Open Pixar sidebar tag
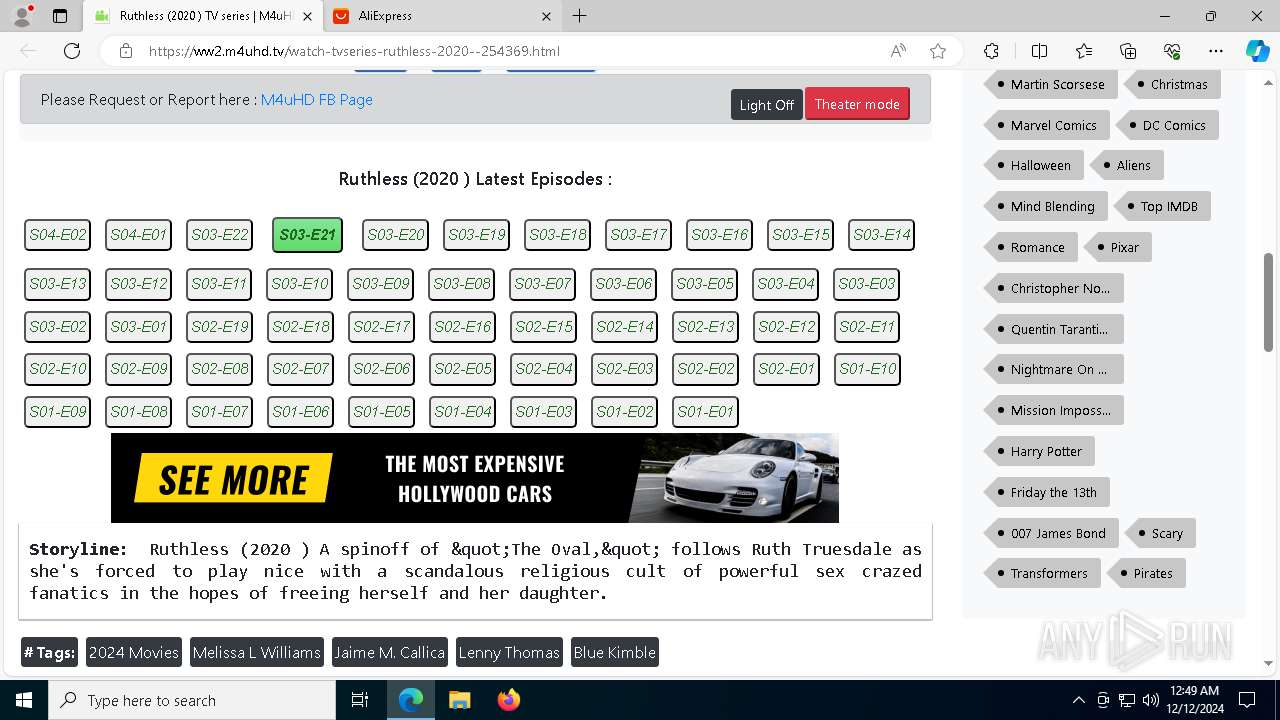 1117,248
